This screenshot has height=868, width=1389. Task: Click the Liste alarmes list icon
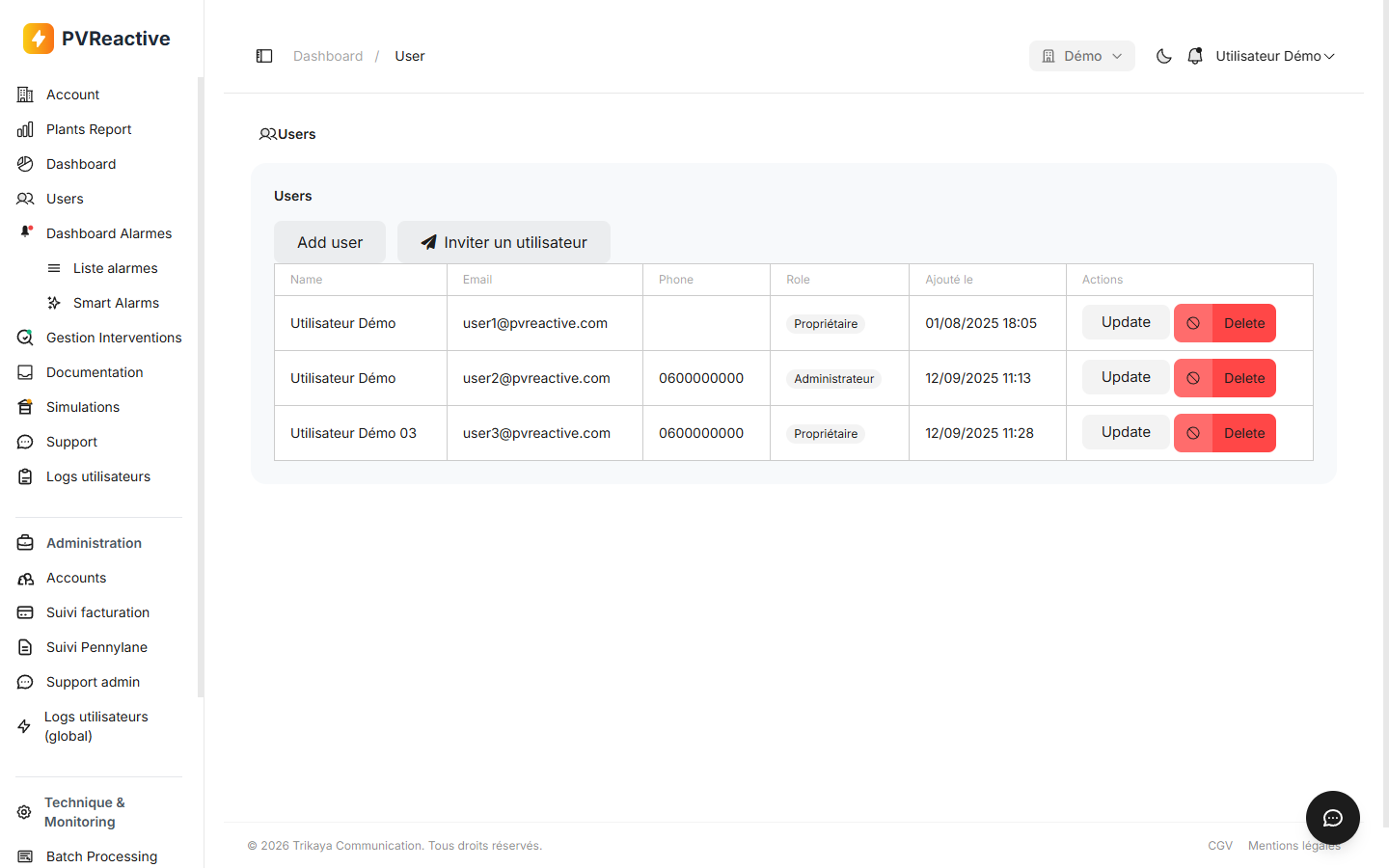[x=54, y=268]
